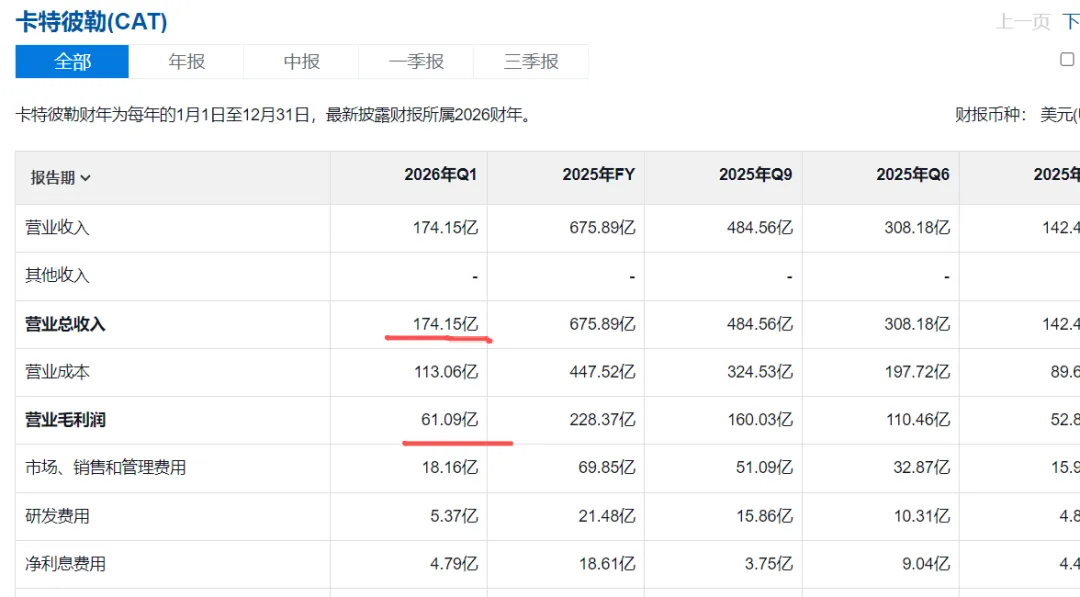Click the 营业总收入 value 174.15亿

445,324
